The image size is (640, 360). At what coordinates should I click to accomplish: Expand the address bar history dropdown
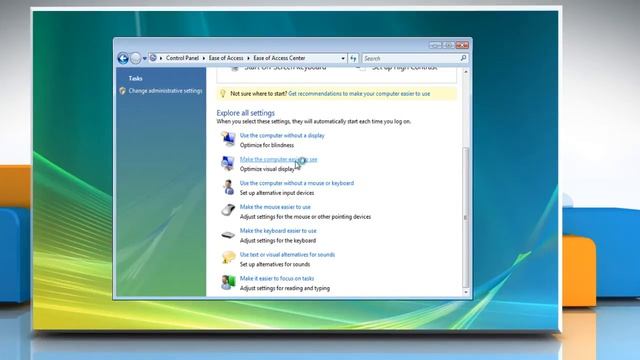click(x=343, y=58)
